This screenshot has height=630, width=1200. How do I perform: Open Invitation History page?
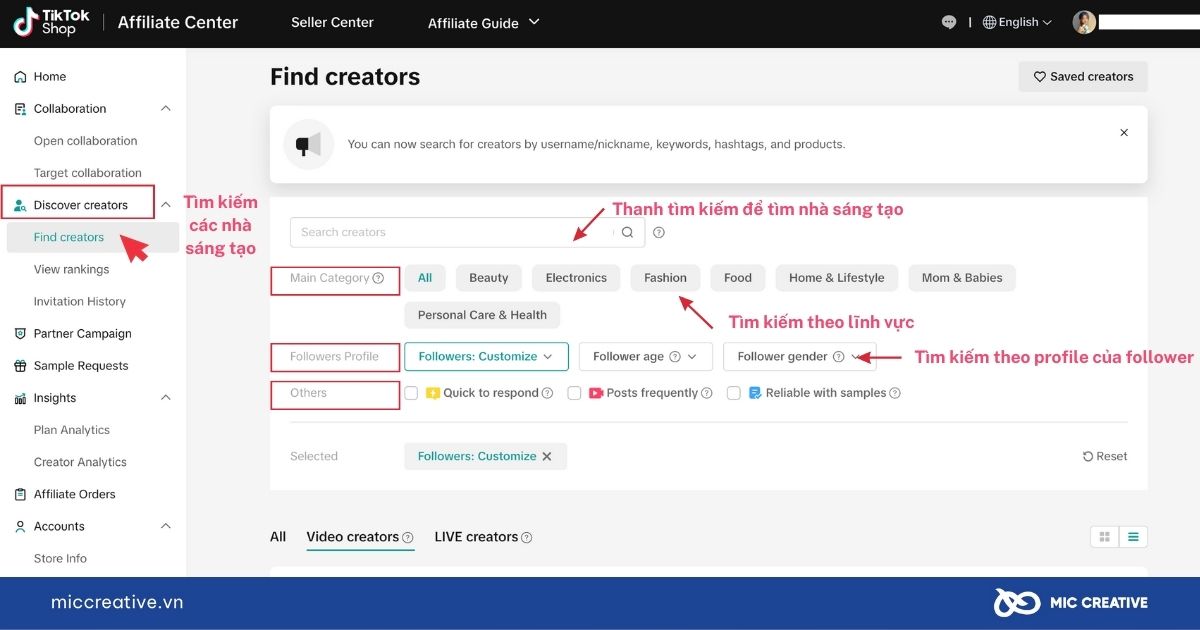80,301
